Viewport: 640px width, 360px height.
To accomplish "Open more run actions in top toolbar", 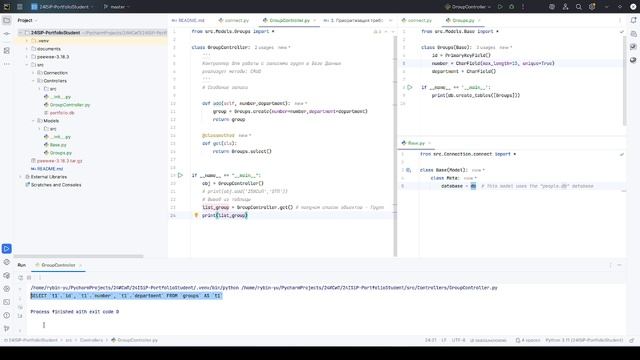I will 523,7.
